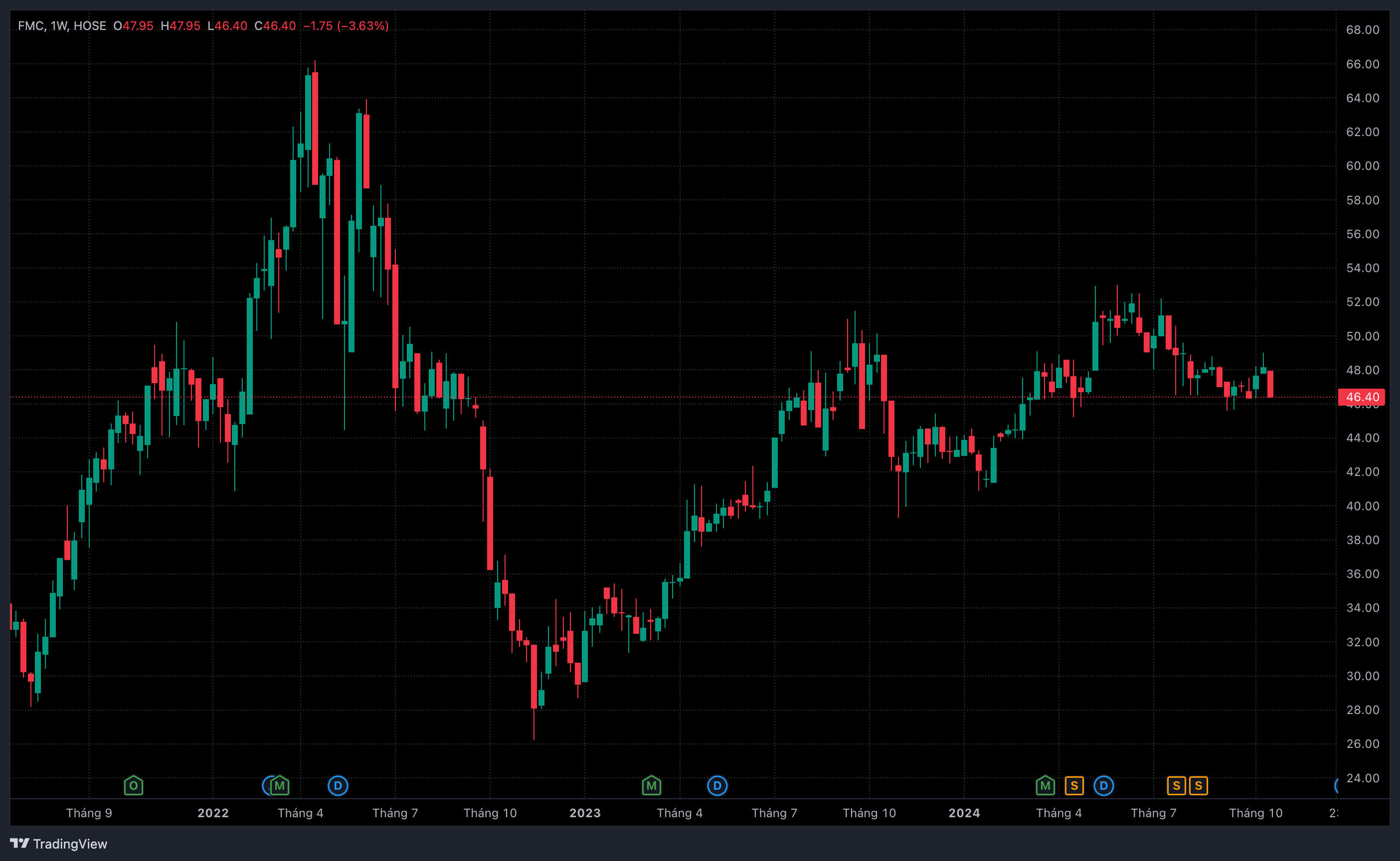
Task: Click the O47.95 open value
Action: point(133,26)
